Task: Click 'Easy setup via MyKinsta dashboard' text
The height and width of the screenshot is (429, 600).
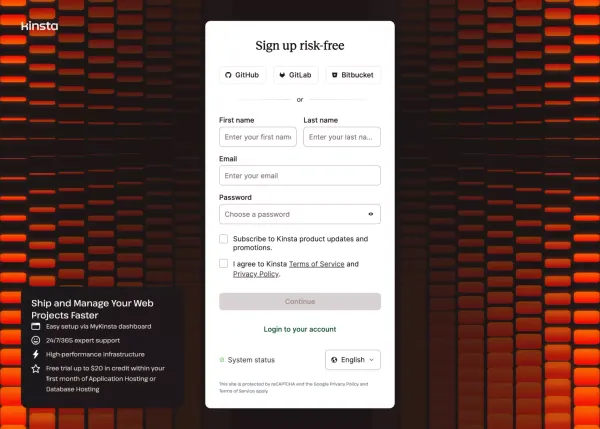Action: 99,326
